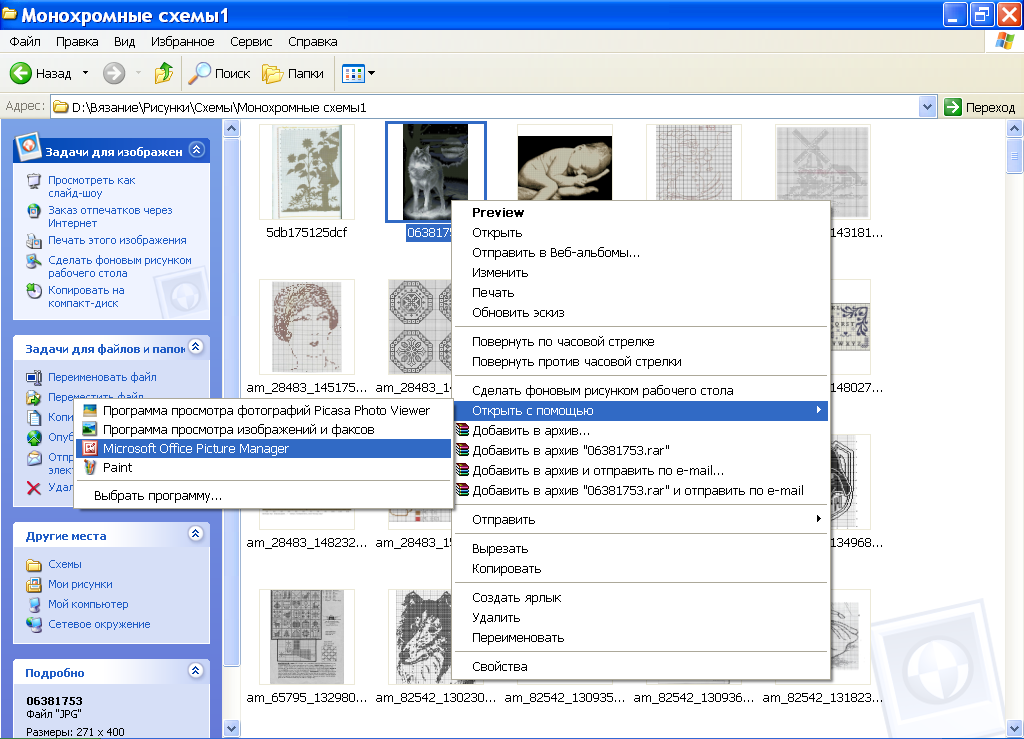The width and height of the screenshot is (1024, 739).
Task: Open Сетевое окружение in Другие места
Action: click(99, 624)
